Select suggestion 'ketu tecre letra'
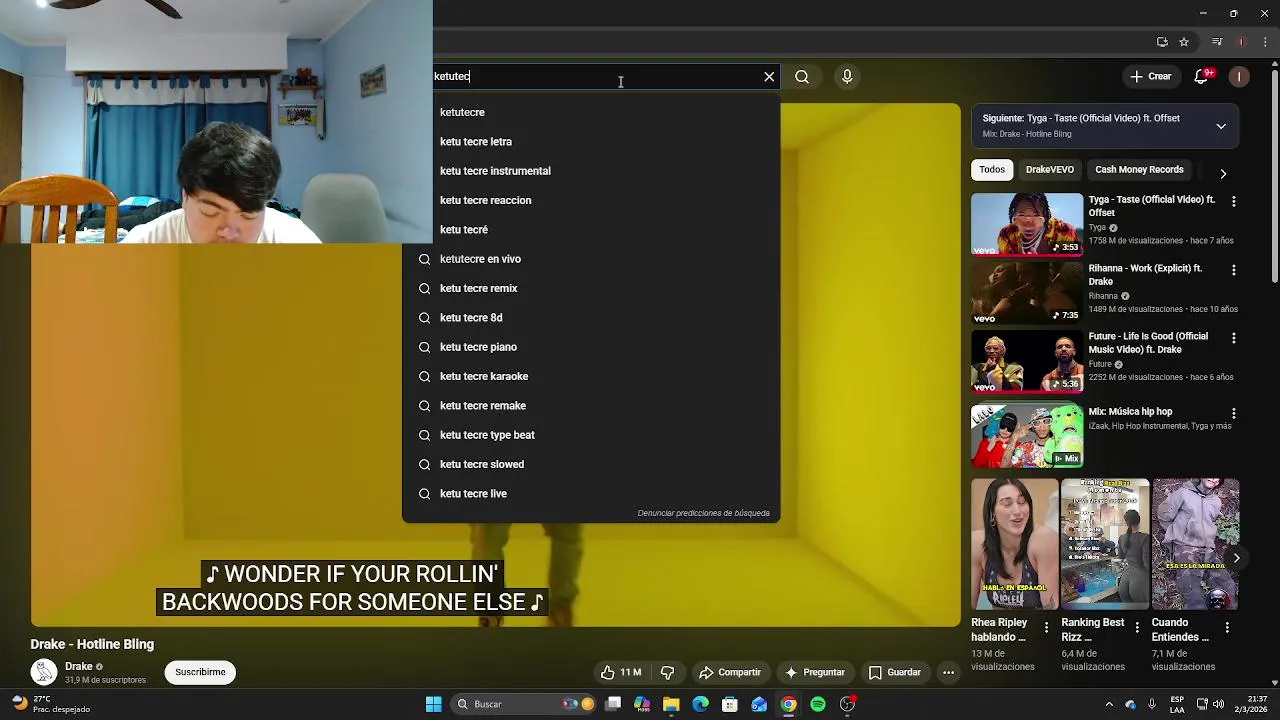Viewport: 1280px width, 720px height. click(x=591, y=142)
